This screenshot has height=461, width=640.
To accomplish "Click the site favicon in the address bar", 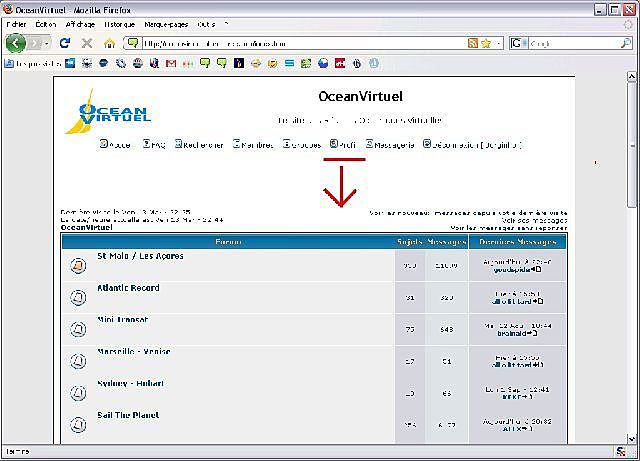I will coord(133,42).
